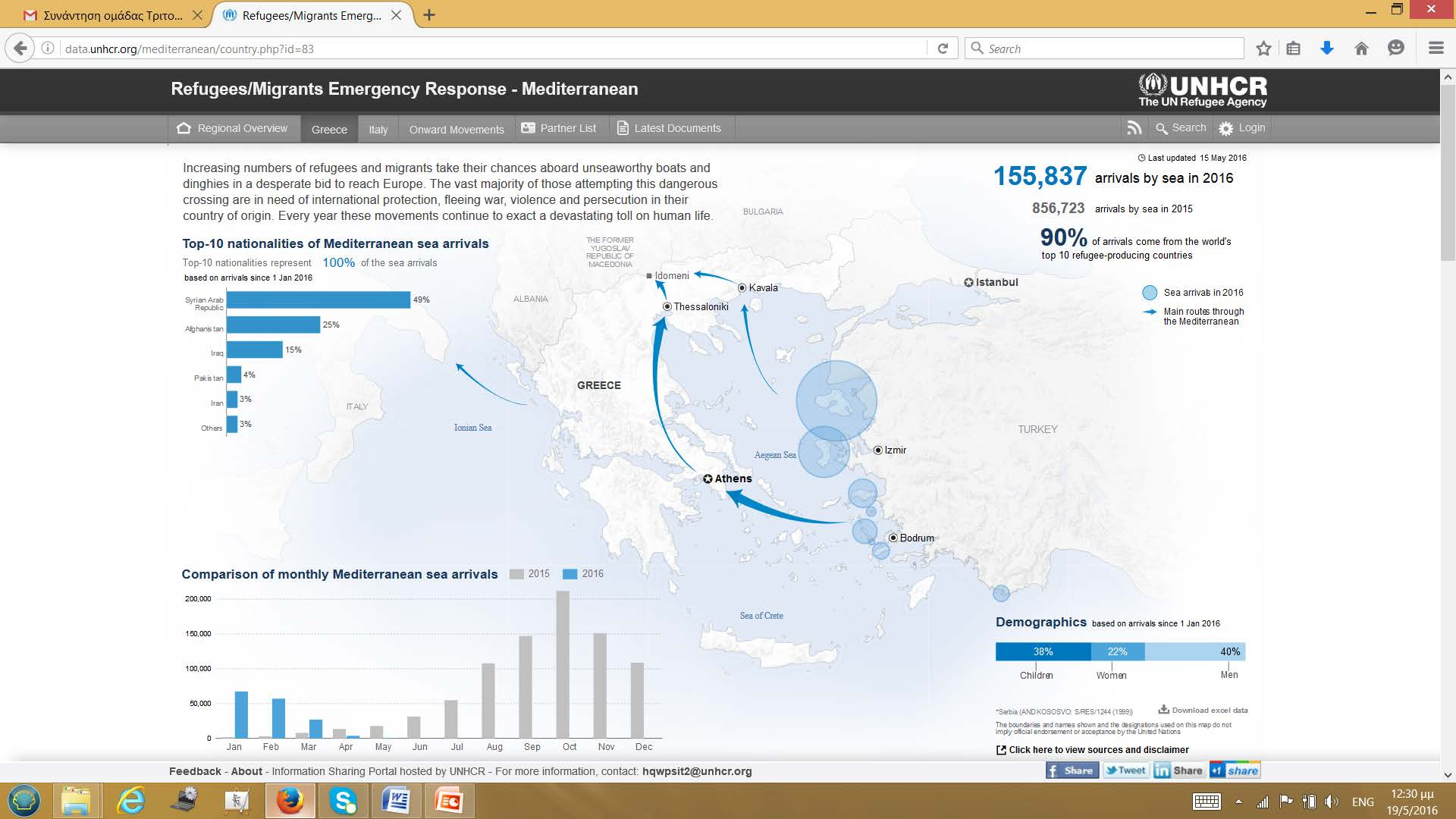Click the browser Search input field
Viewport: 1456px width, 819px height.
[1106, 49]
